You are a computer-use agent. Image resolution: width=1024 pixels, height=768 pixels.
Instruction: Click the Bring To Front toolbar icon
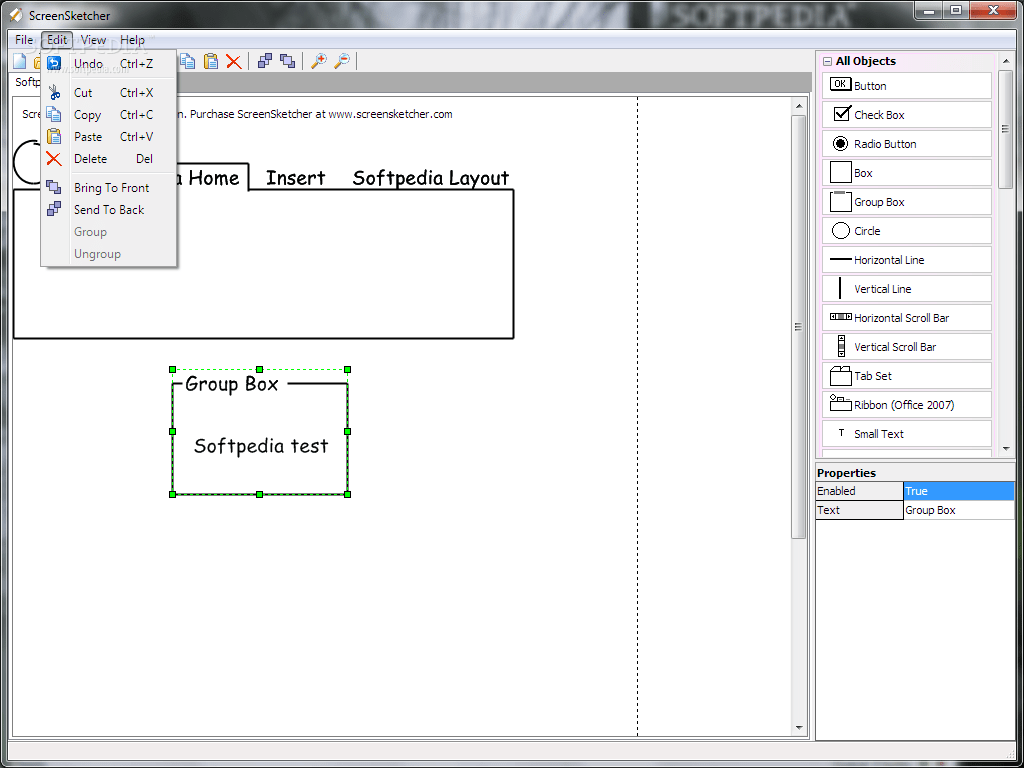(x=287, y=61)
